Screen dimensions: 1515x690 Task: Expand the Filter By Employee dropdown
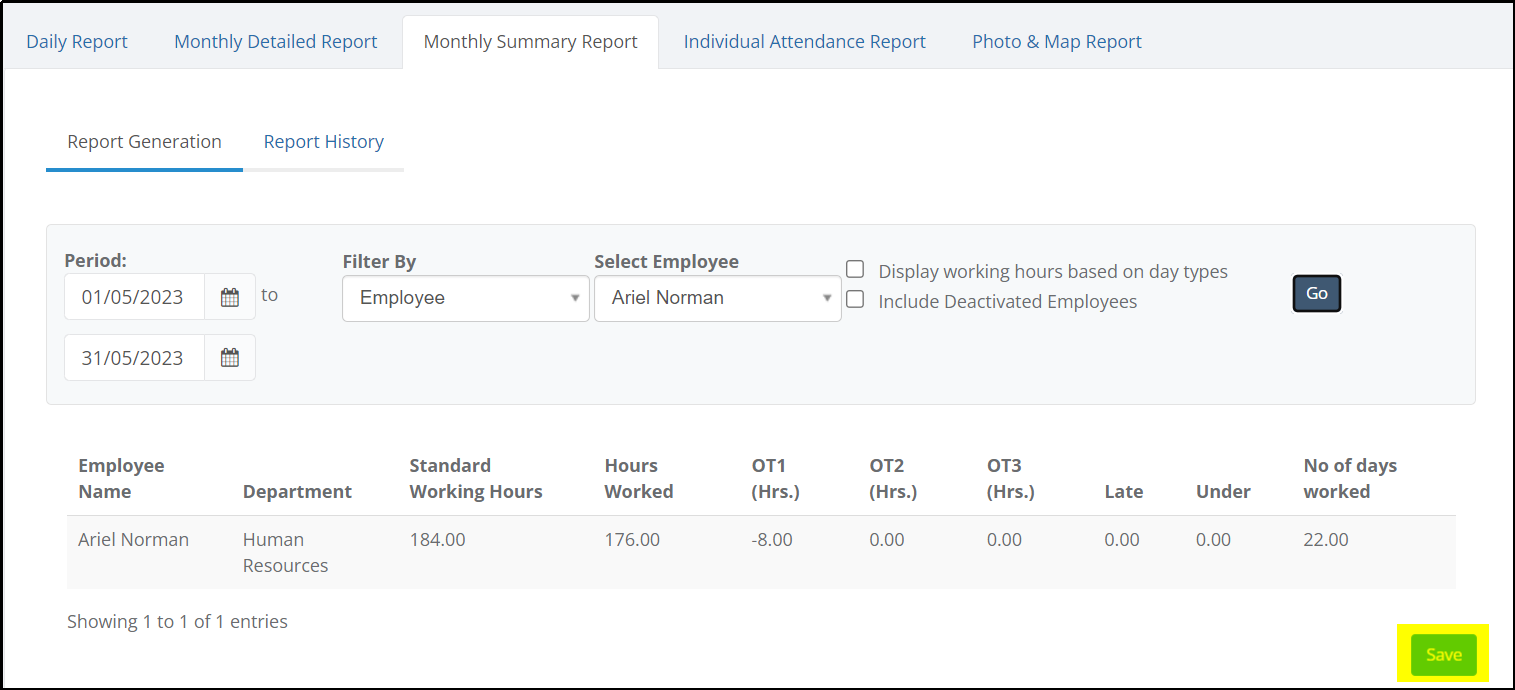point(466,298)
